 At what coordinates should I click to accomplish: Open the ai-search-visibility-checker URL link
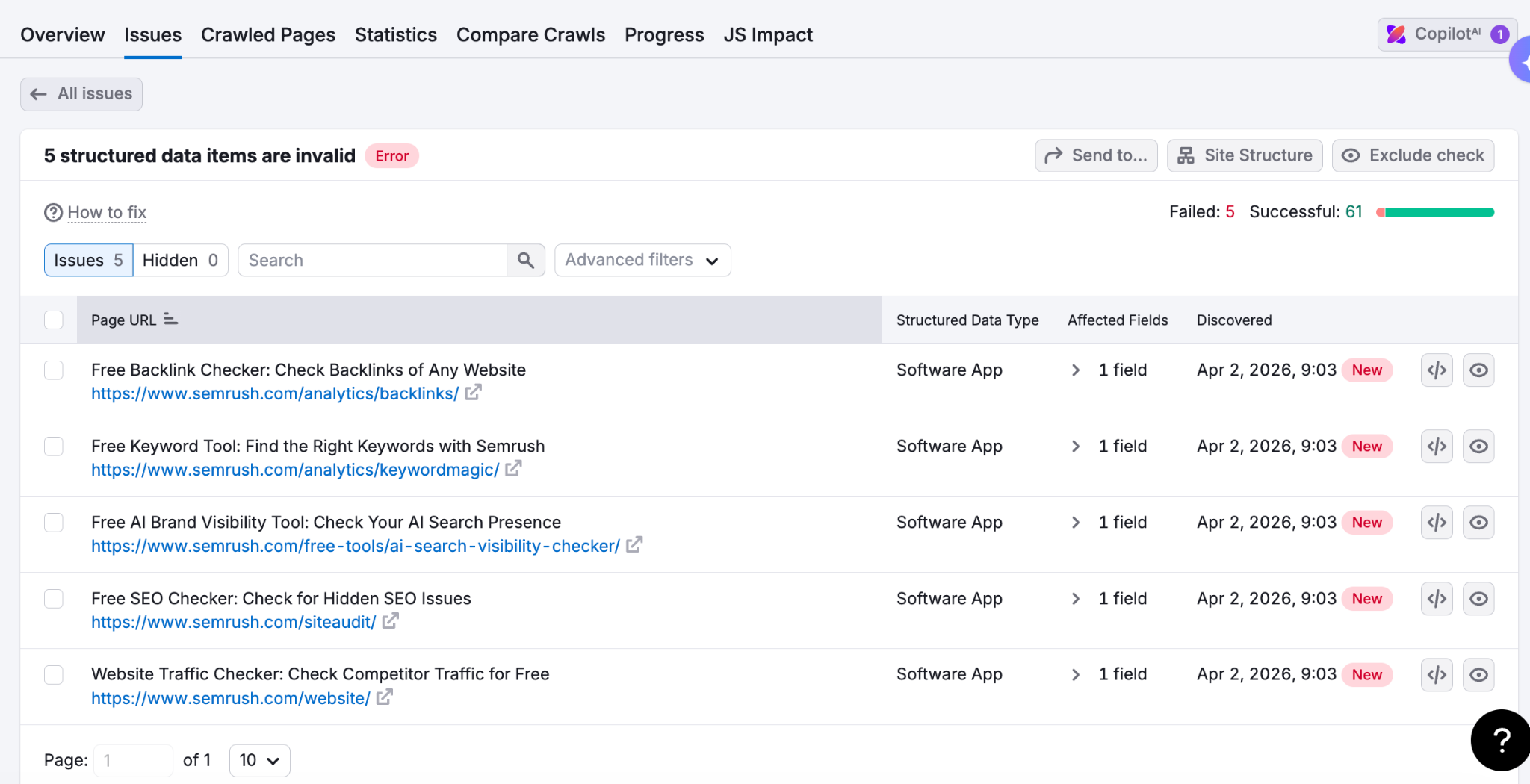coord(356,546)
